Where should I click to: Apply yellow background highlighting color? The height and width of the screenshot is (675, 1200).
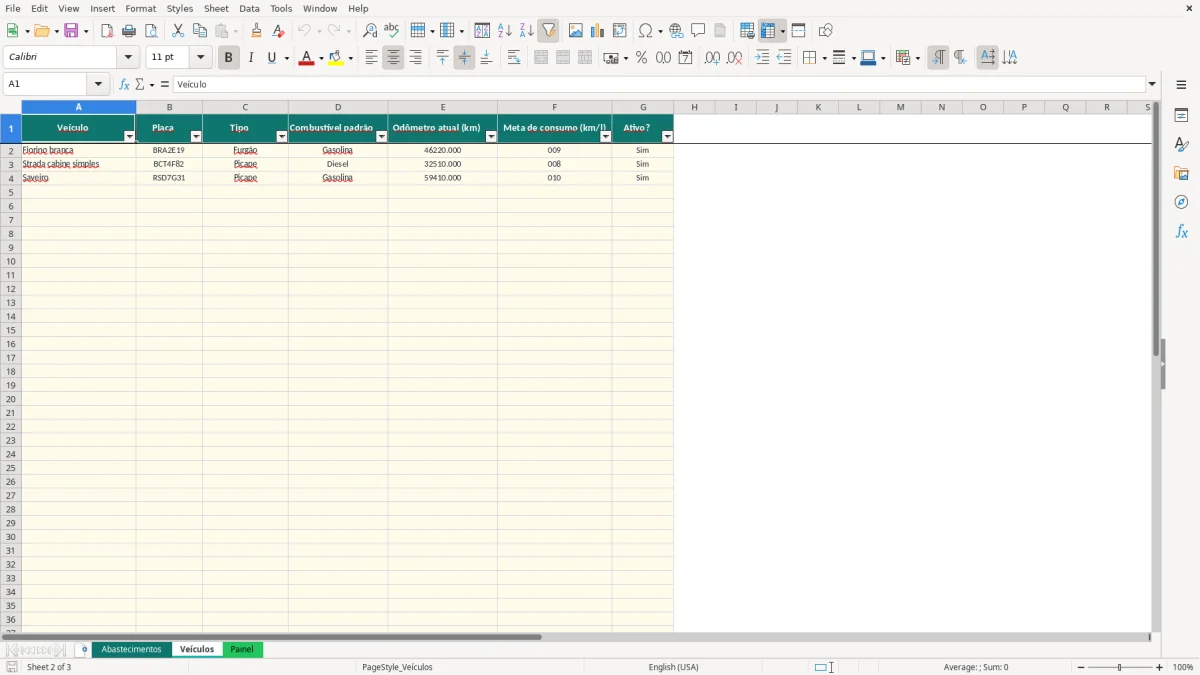[x=336, y=58]
